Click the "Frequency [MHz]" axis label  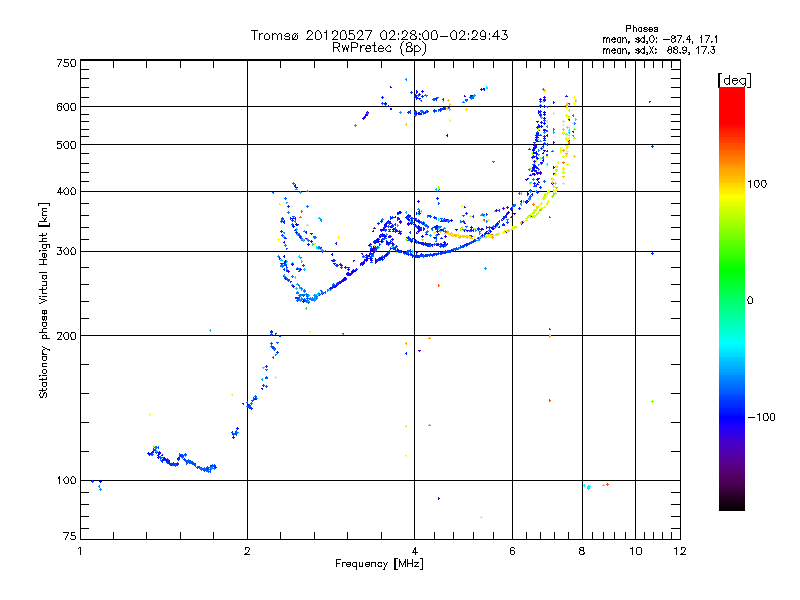coord(379,564)
